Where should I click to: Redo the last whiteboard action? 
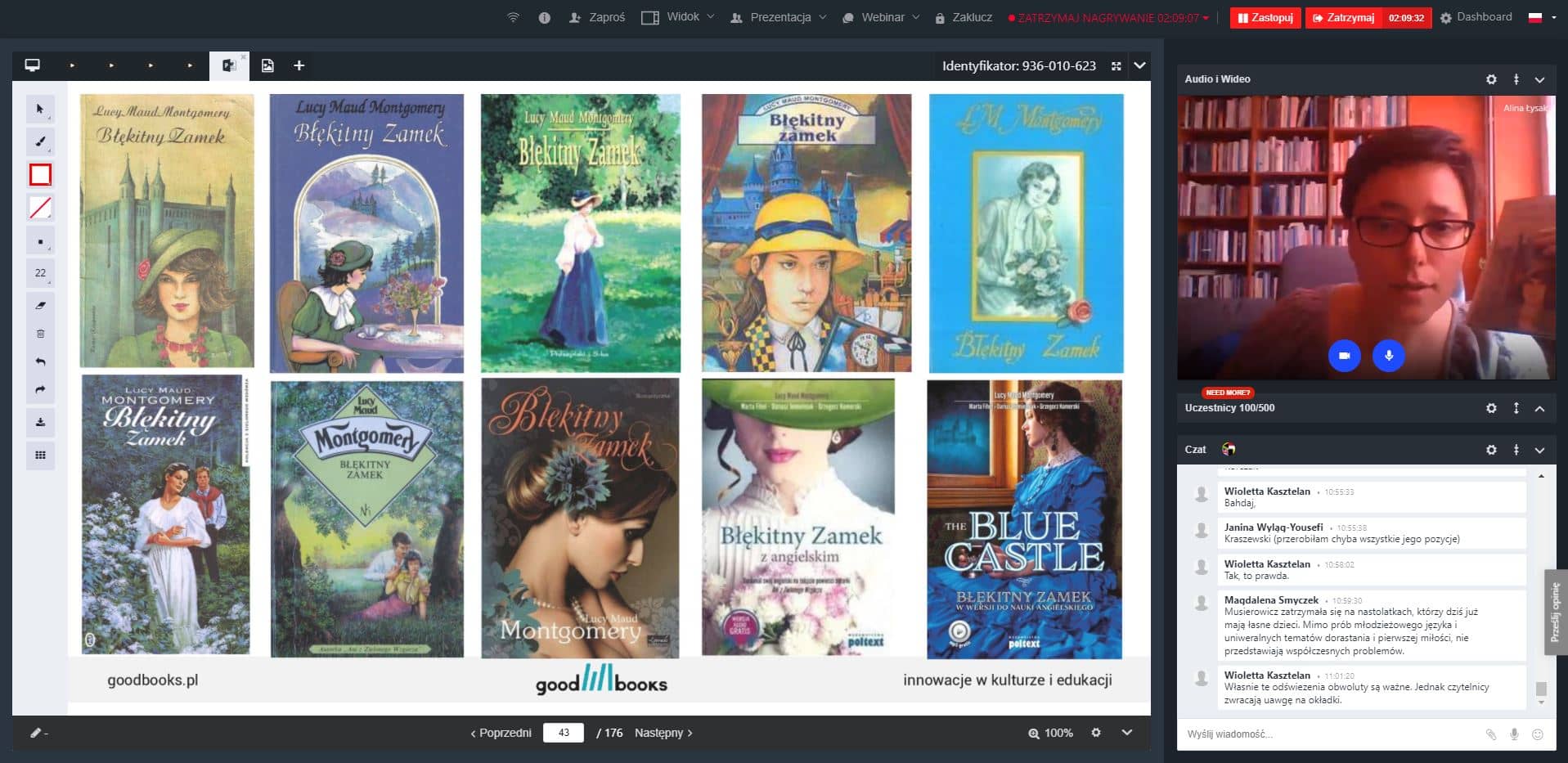click(40, 389)
